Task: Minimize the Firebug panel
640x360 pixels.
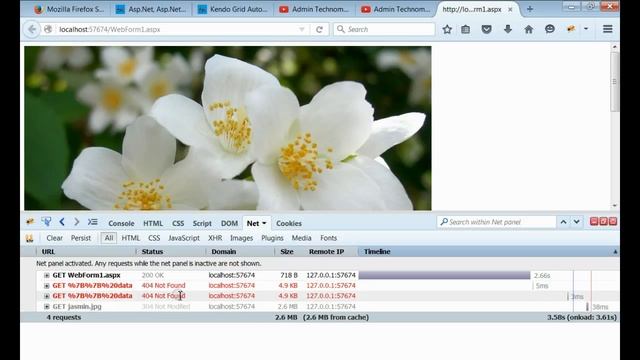Action: (594, 221)
